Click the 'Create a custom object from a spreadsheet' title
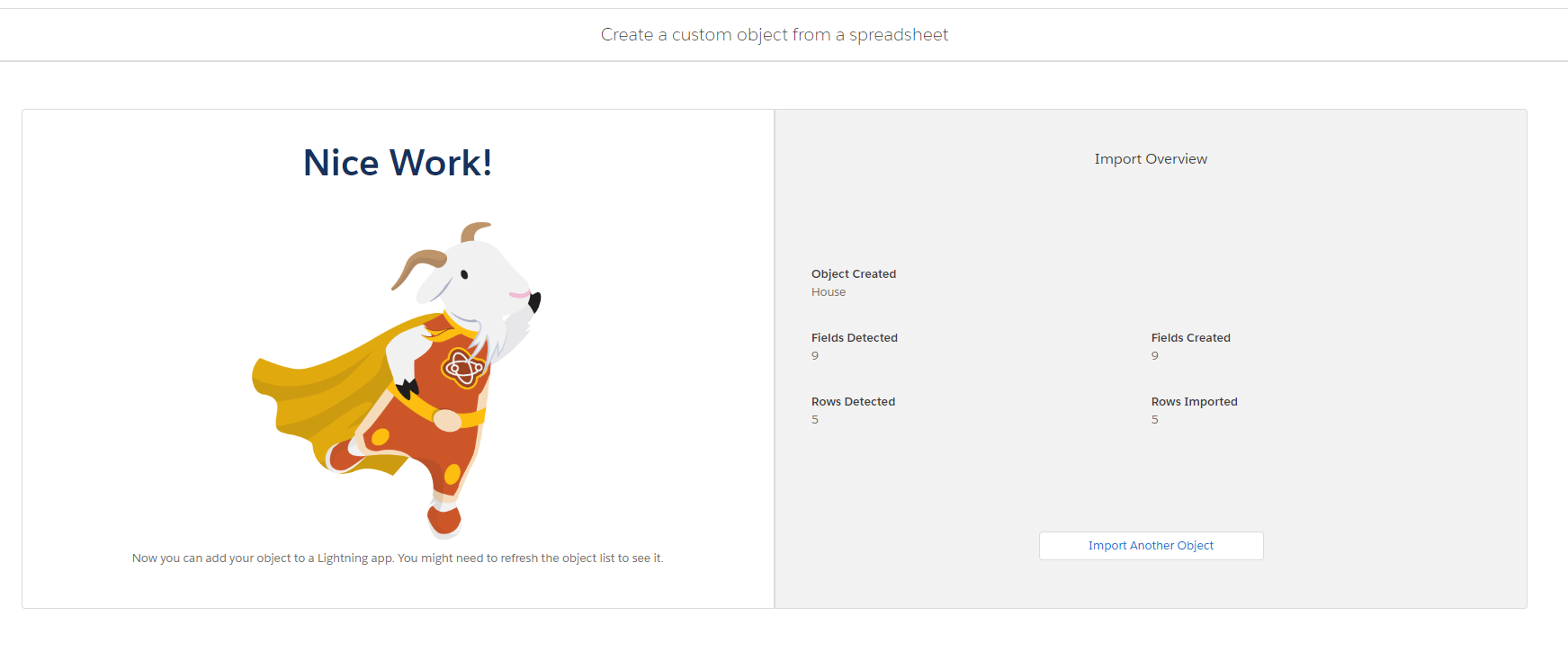This screenshot has width=1568, height=652. point(775,34)
